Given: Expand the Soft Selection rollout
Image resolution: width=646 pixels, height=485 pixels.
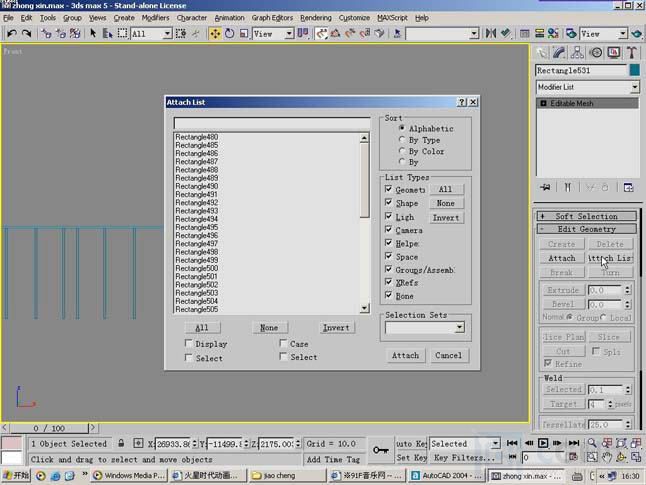Looking at the screenshot, I should point(586,216).
